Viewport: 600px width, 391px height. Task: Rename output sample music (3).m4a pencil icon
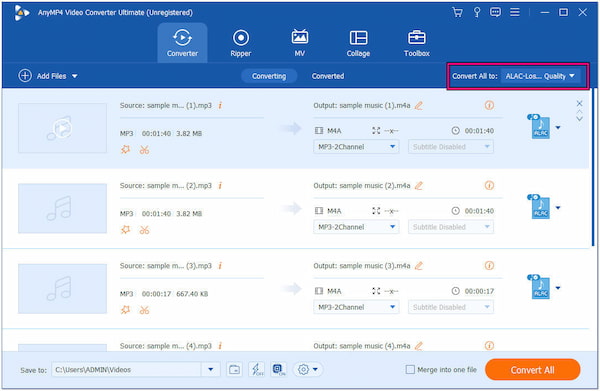coord(419,266)
